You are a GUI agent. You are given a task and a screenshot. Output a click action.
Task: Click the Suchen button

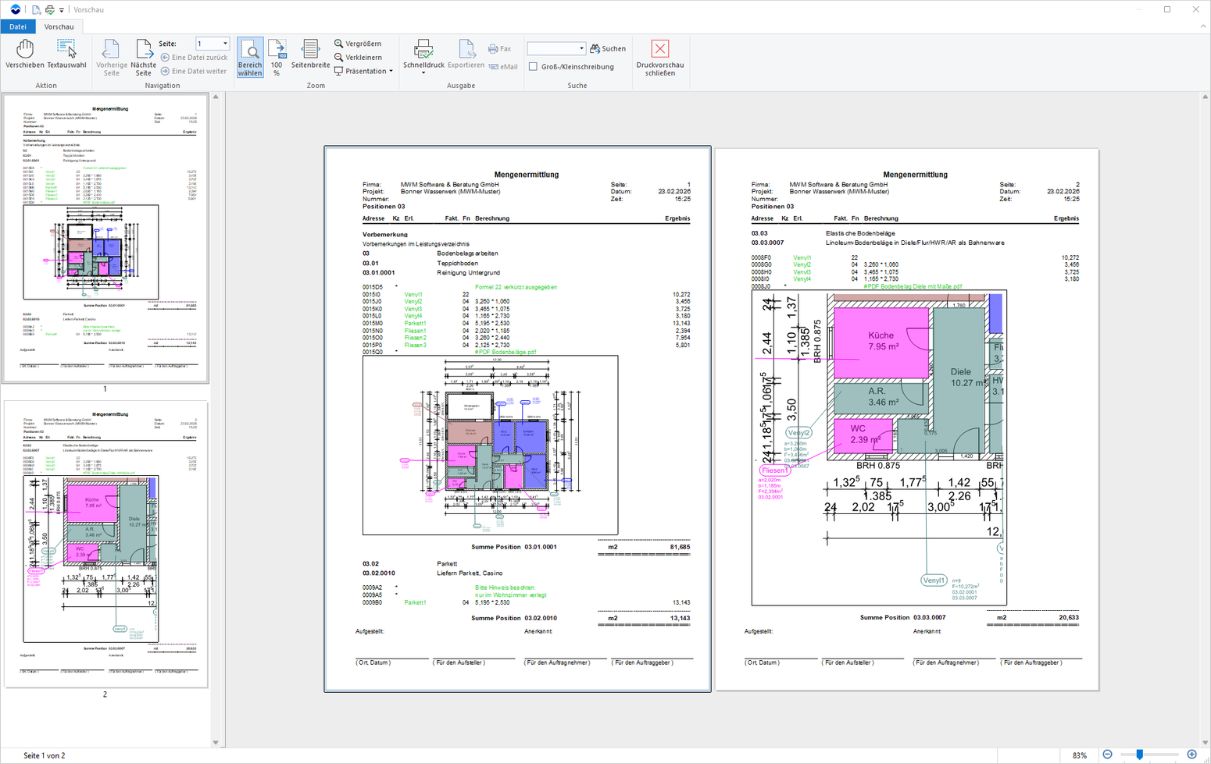coord(607,48)
